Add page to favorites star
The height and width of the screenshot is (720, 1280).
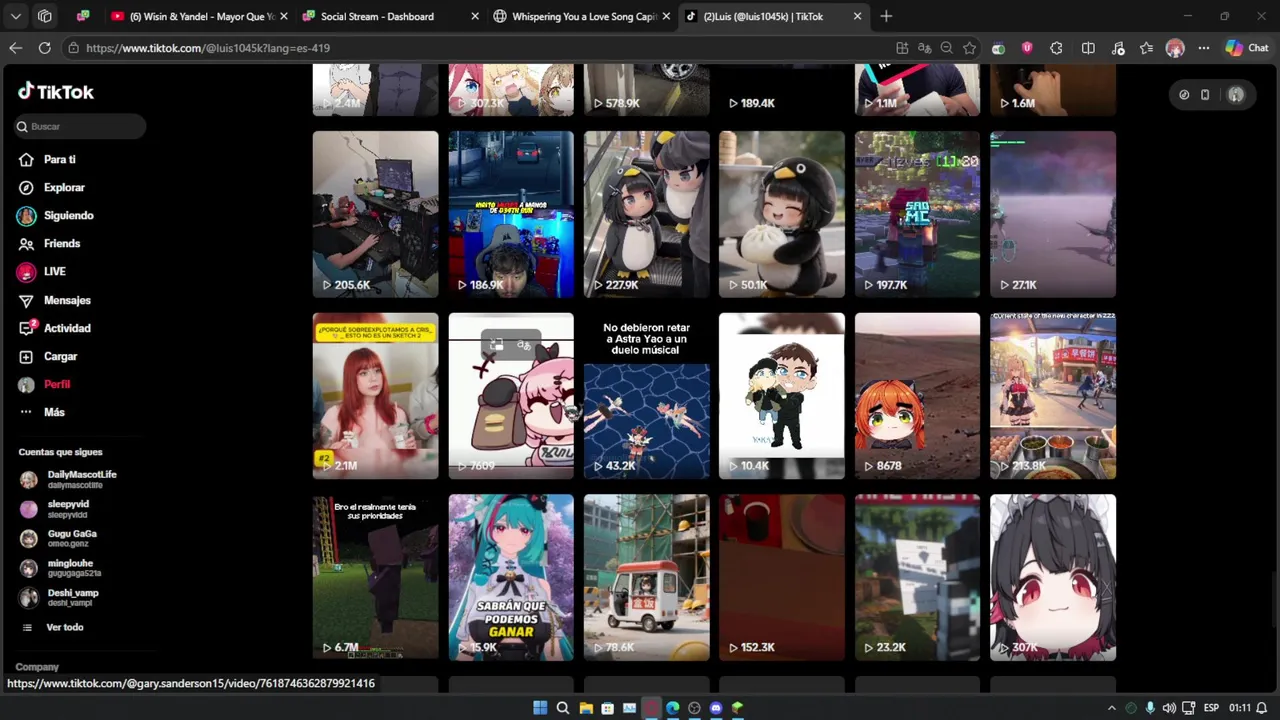pos(969,48)
